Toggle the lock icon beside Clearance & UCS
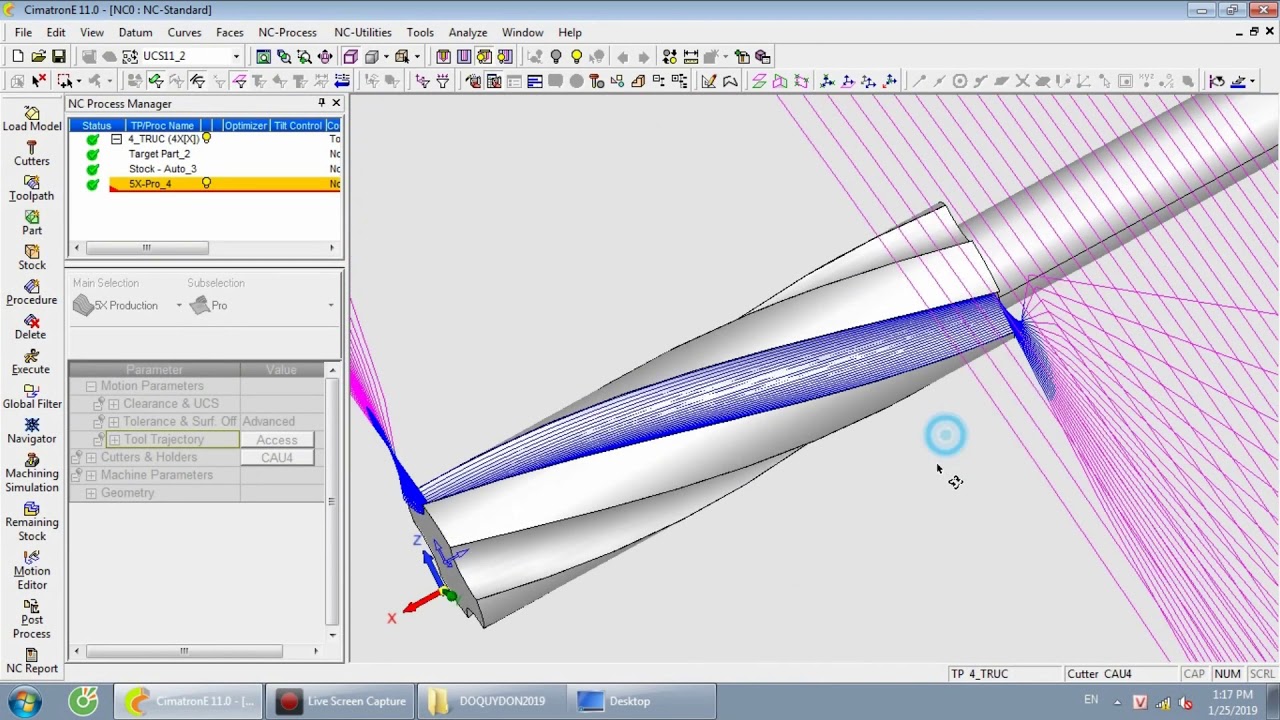 [98, 404]
